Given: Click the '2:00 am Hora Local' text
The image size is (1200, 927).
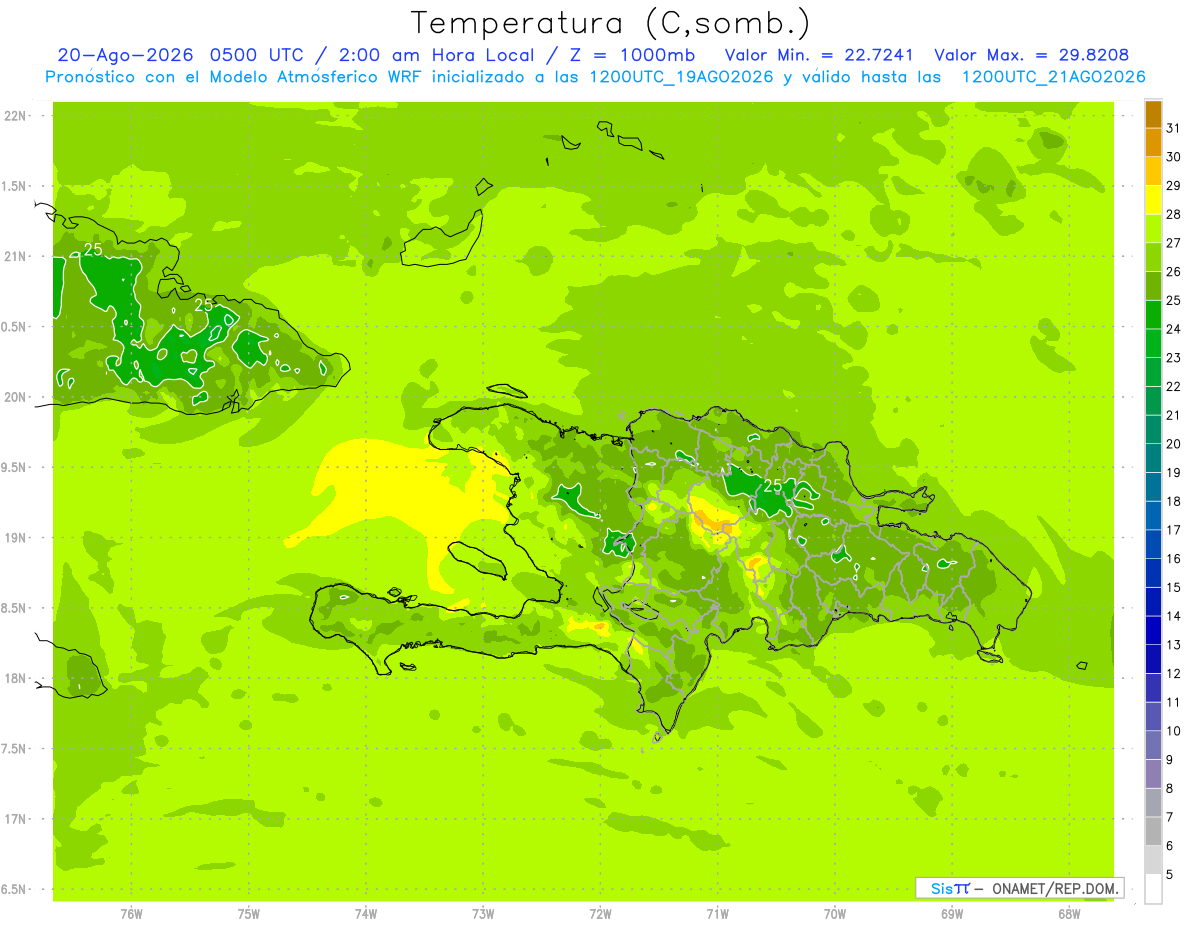Looking at the screenshot, I should pyautogui.click(x=433, y=56).
